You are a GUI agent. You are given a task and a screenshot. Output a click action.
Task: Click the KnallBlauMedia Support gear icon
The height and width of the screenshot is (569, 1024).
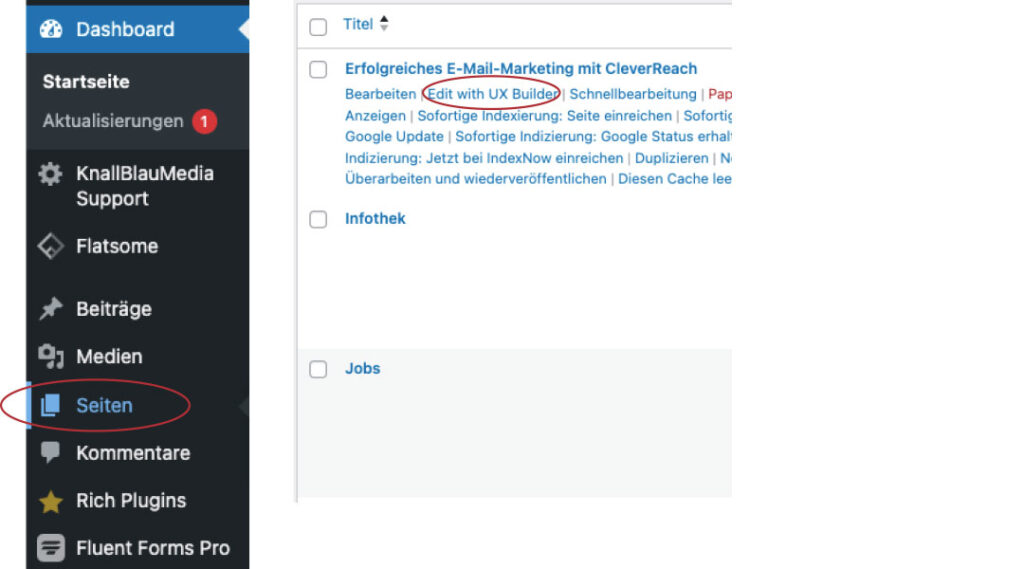click(x=50, y=174)
